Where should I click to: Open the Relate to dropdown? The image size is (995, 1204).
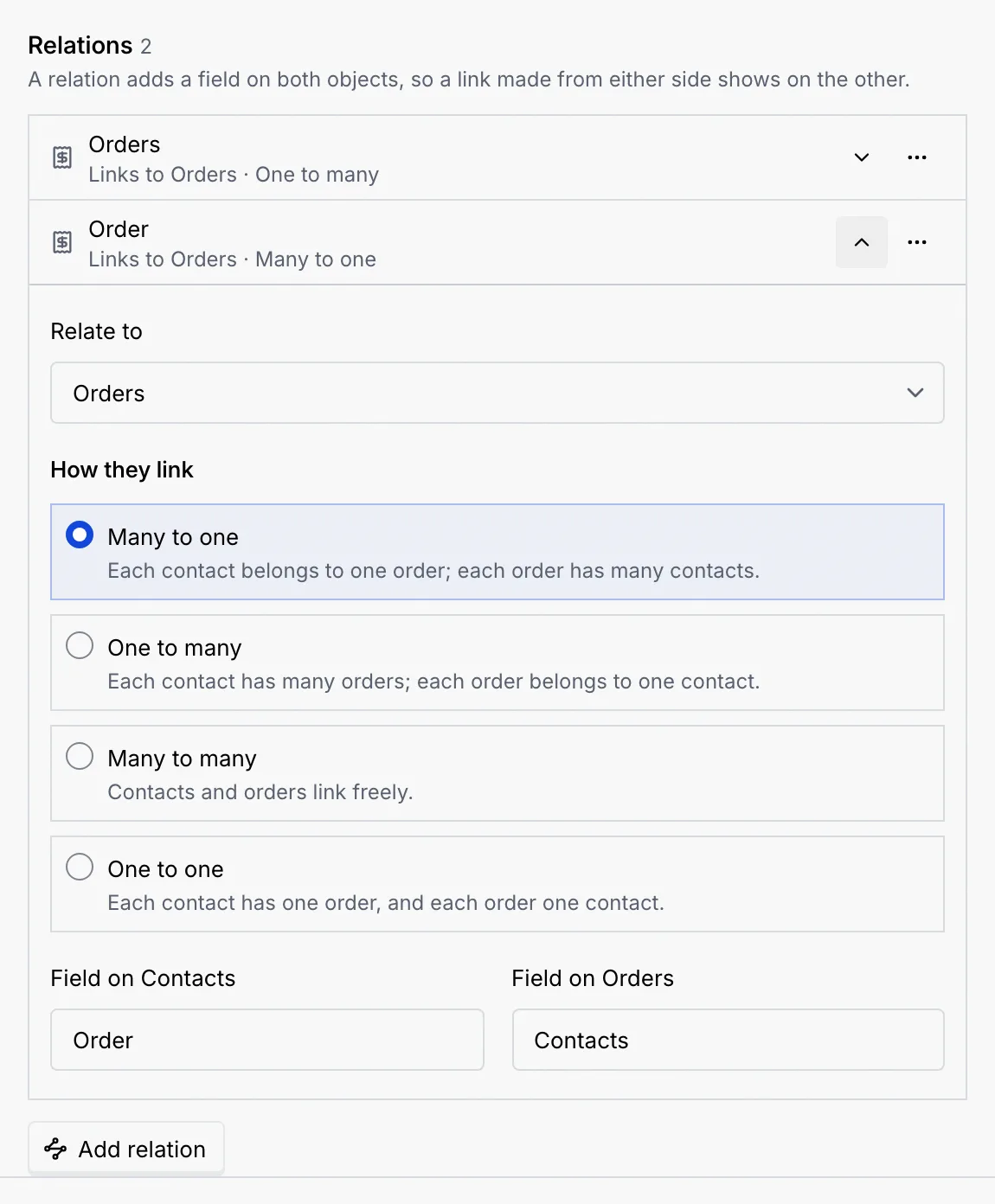coord(497,393)
